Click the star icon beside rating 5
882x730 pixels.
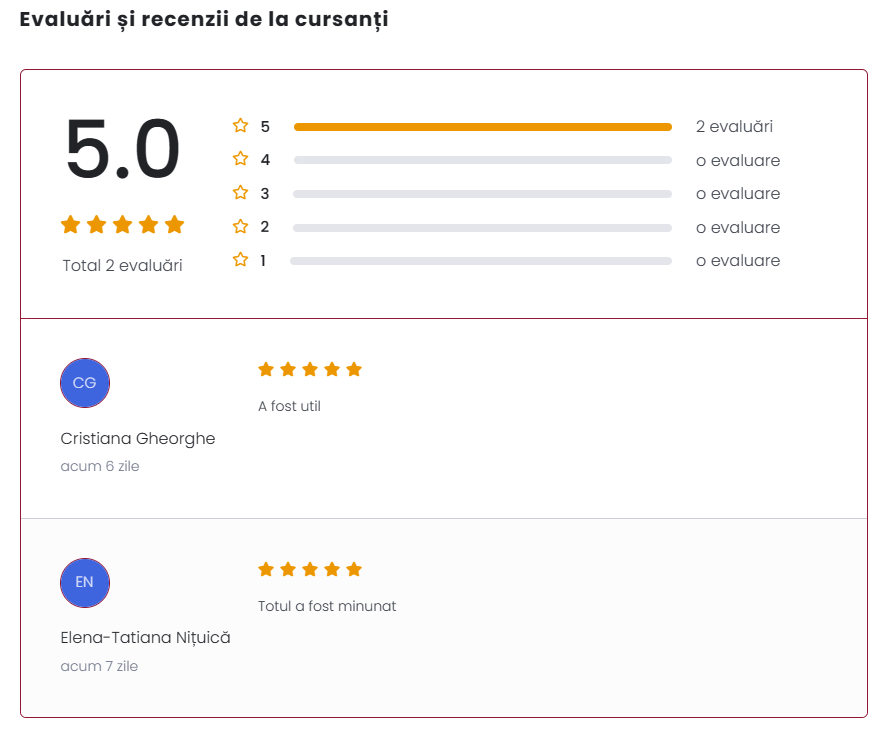[240, 126]
